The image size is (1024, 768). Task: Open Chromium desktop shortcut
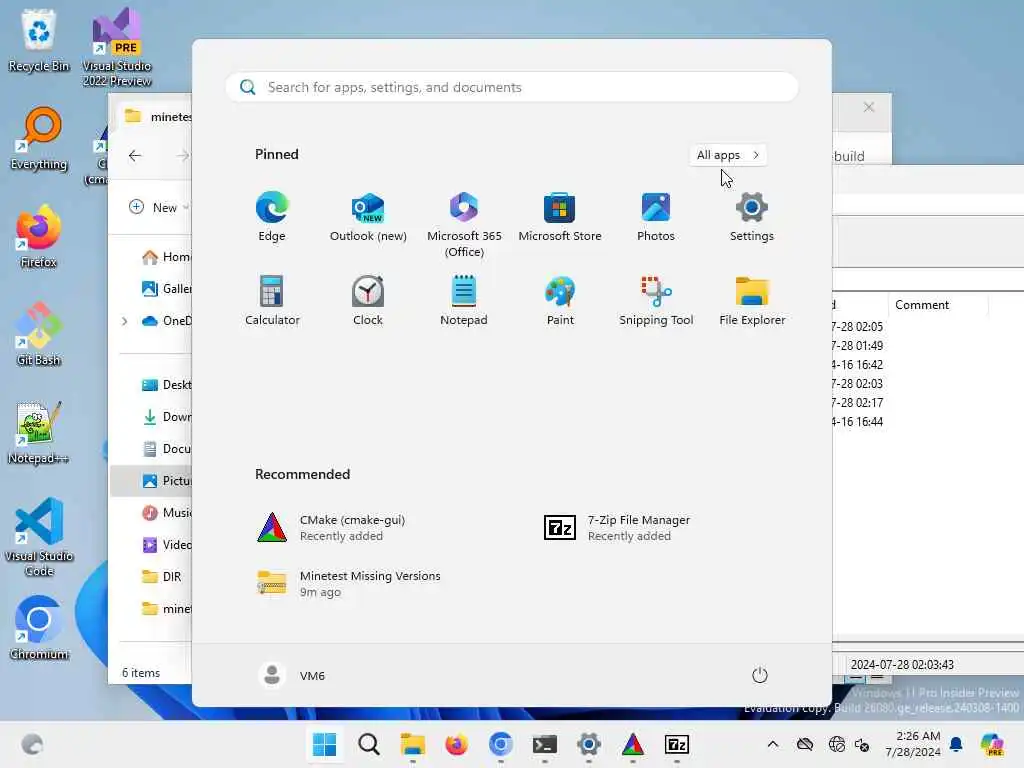(x=39, y=628)
